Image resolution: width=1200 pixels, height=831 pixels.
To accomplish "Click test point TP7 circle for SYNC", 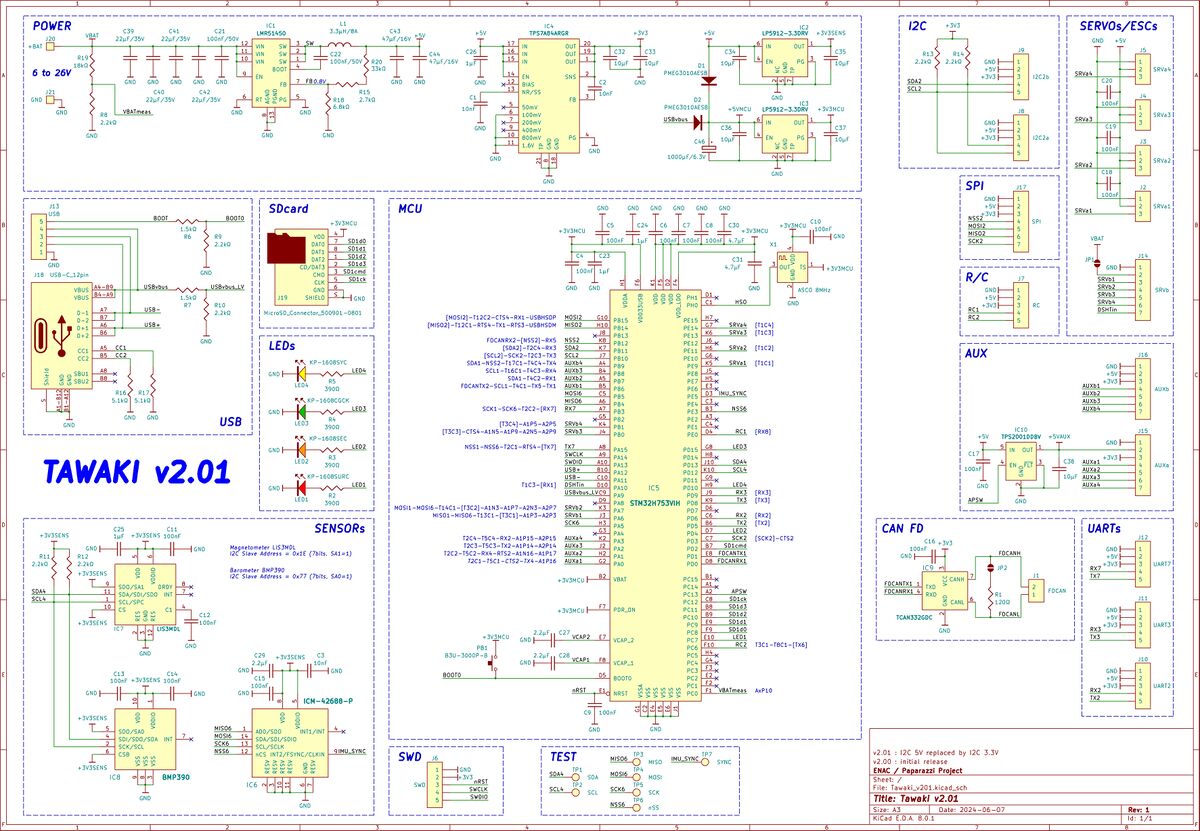I will click(705, 760).
